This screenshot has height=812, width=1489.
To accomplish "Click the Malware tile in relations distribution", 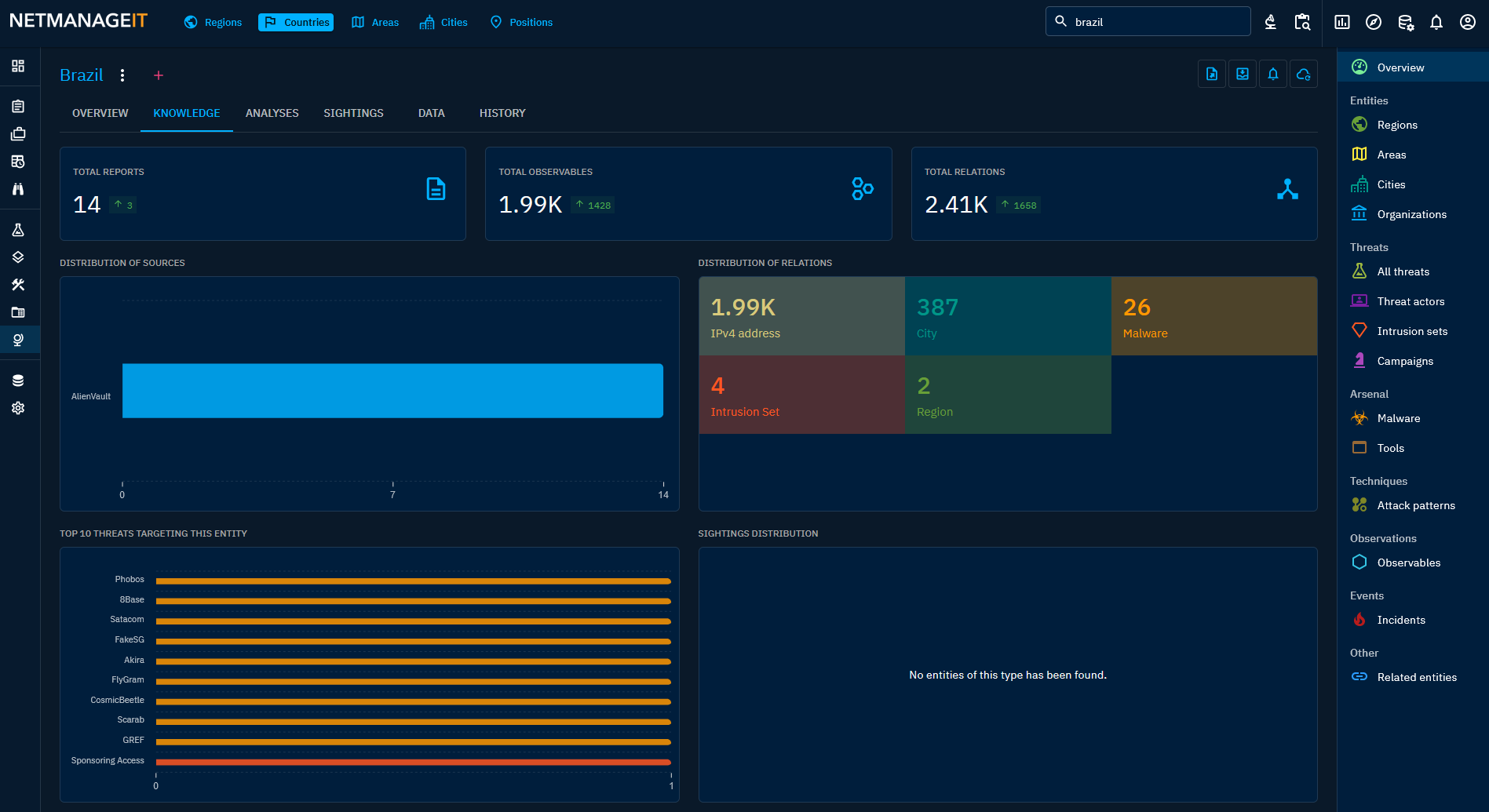I will (x=1213, y=316).
